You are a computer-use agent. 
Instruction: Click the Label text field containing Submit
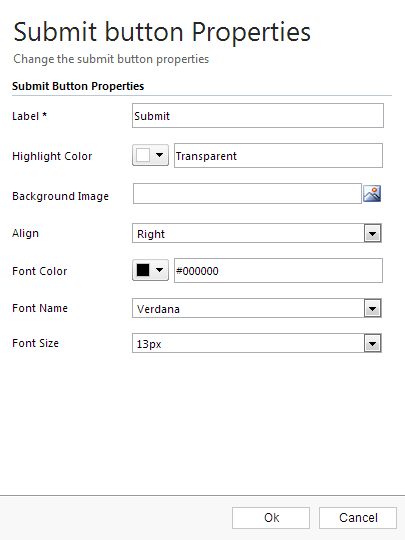pyautogui.click(x=258, y=116)
